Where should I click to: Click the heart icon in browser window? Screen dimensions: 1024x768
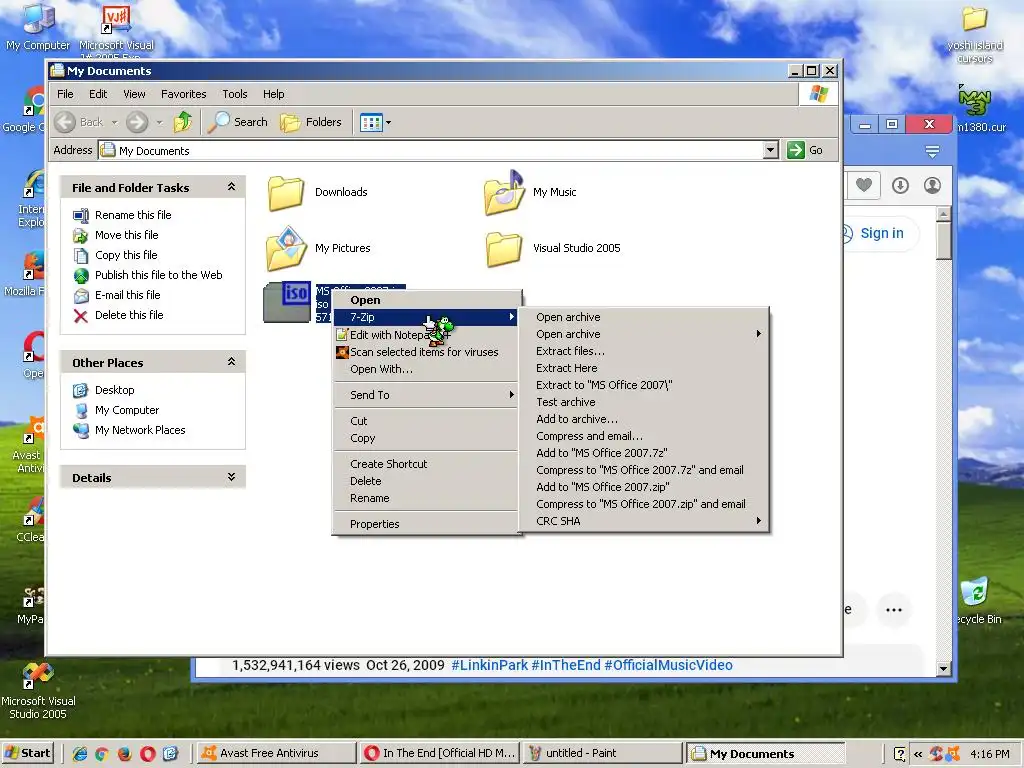pyautogui.click(x=863, y=185)
